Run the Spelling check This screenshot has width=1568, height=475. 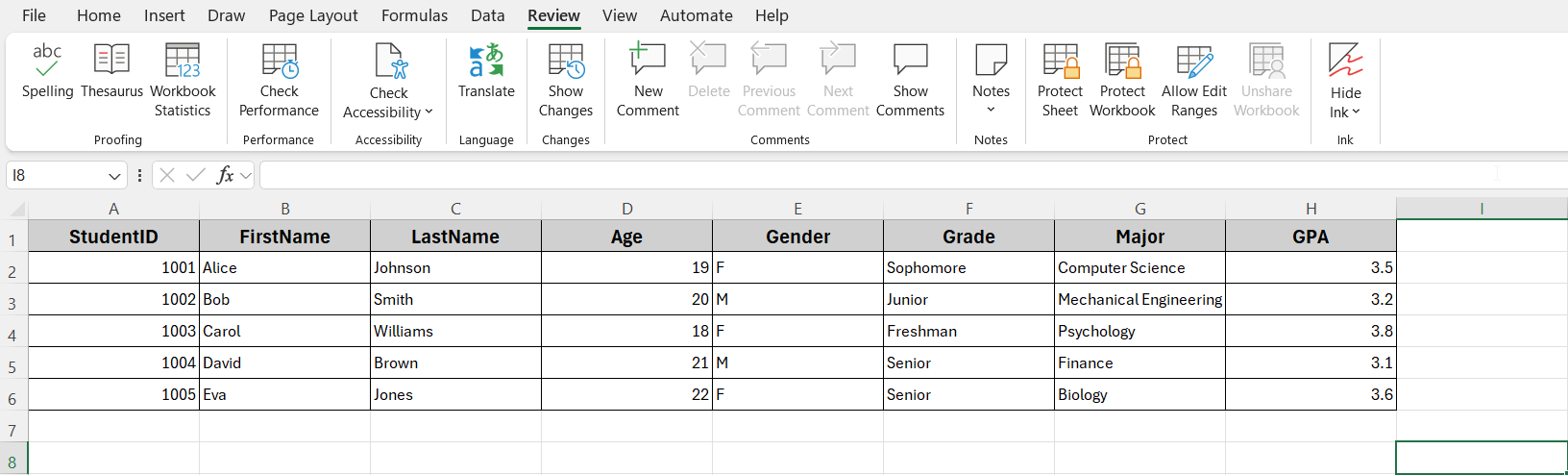coord(47,71)
